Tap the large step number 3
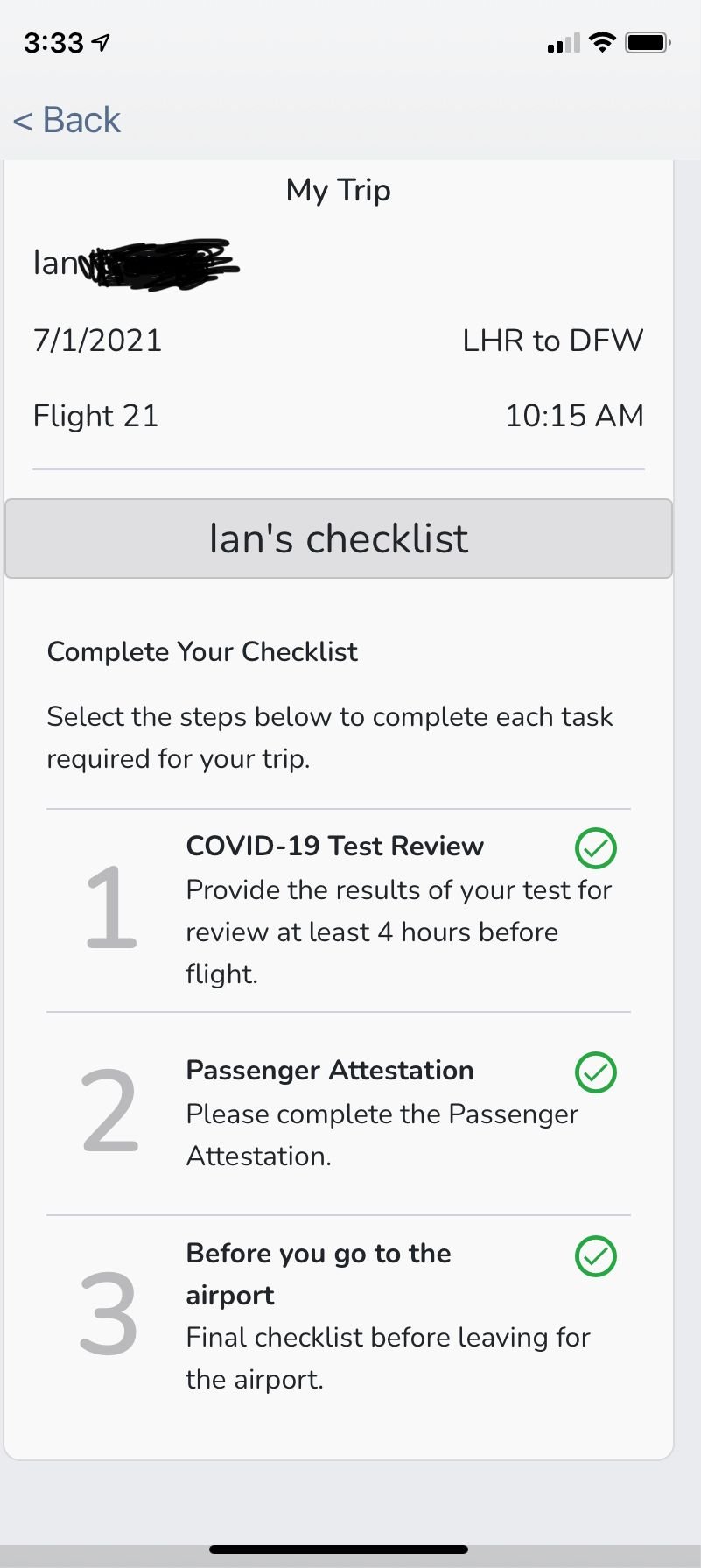This screenshot has height=1568, width=701. (x=109, y=1315)
